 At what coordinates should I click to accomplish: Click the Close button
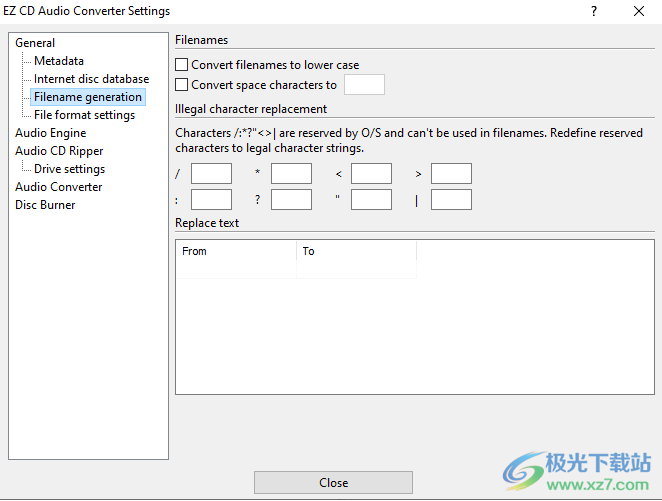click(333, 482)
